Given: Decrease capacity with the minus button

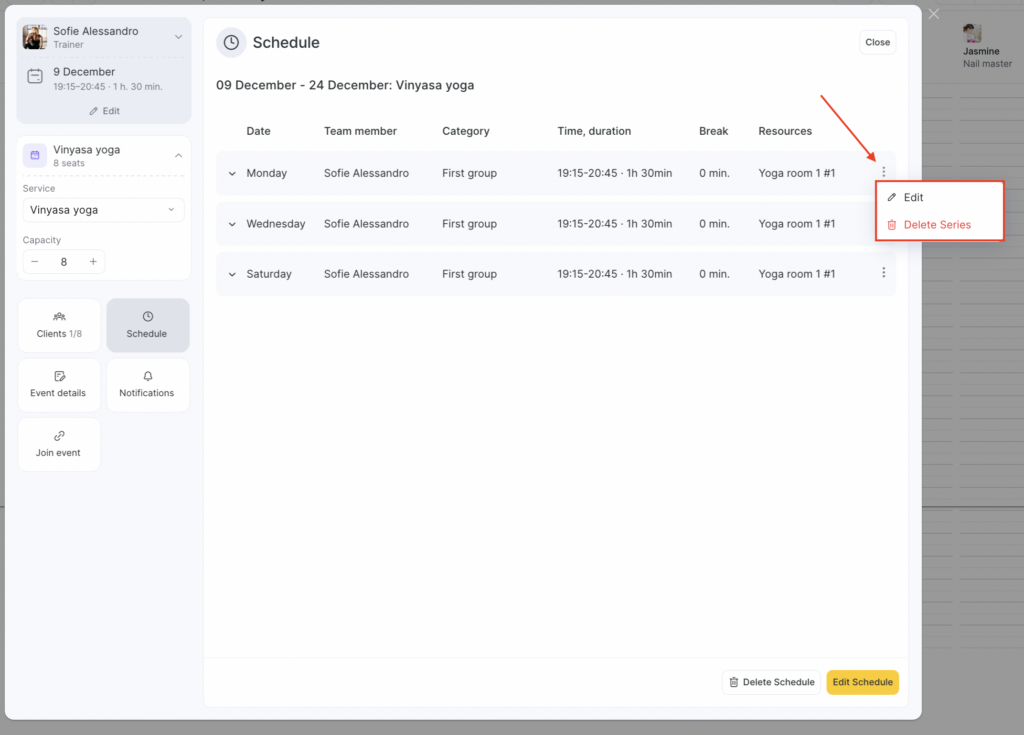Looking at the screenshot, I should click(35, 262).
